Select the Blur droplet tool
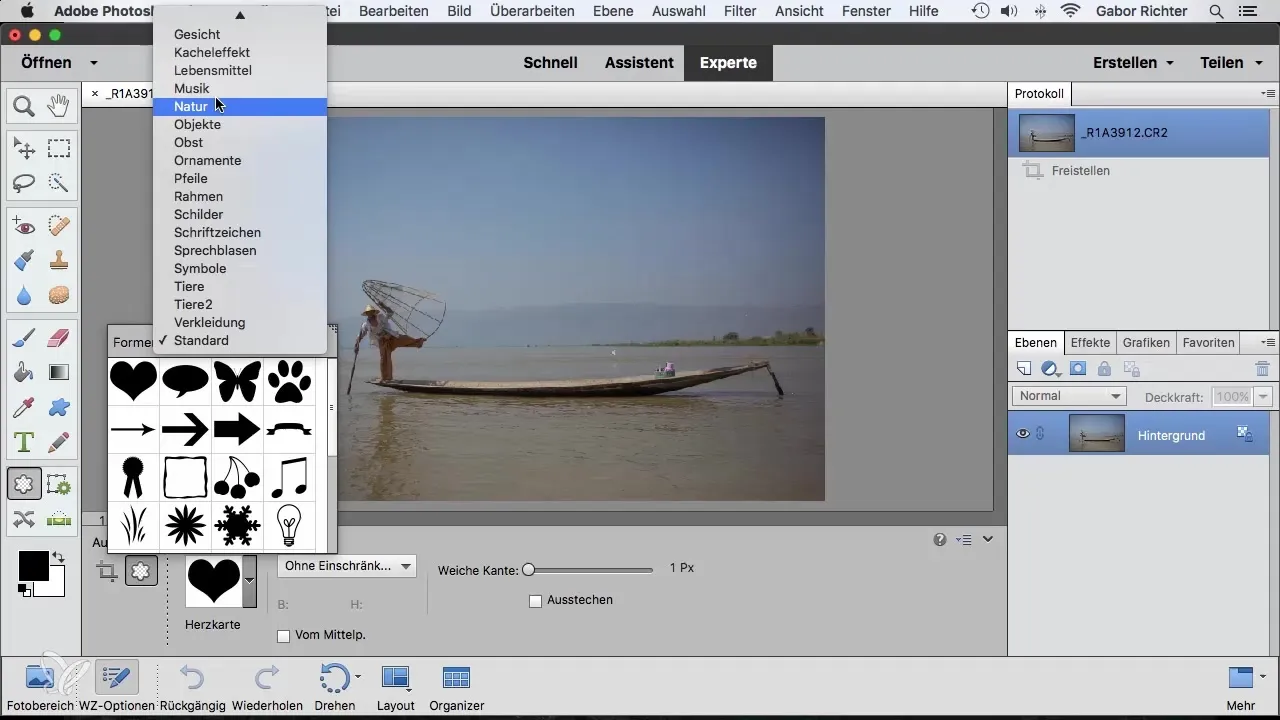Screen dimensions: 1280x720 (24, 295)
